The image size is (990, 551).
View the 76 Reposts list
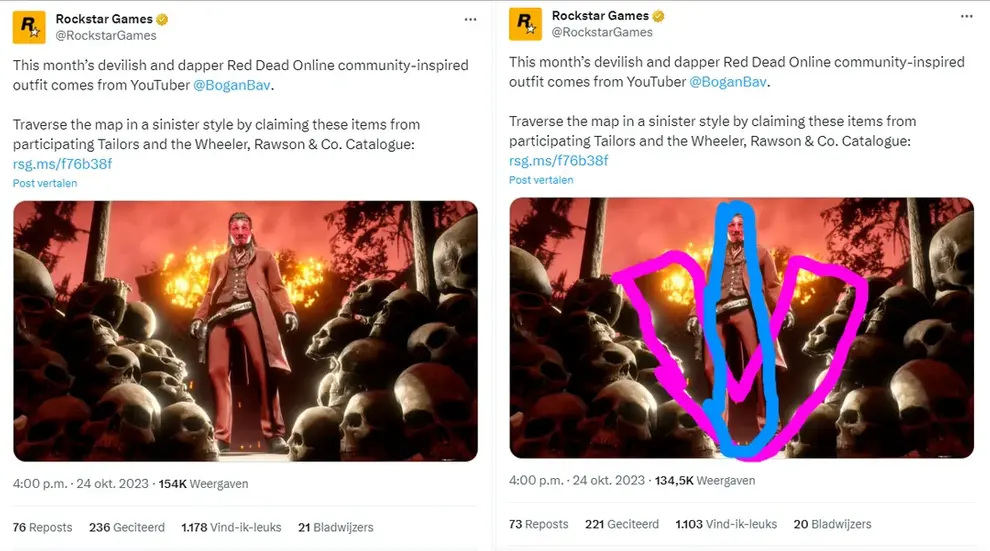click(x=42, y=527)
